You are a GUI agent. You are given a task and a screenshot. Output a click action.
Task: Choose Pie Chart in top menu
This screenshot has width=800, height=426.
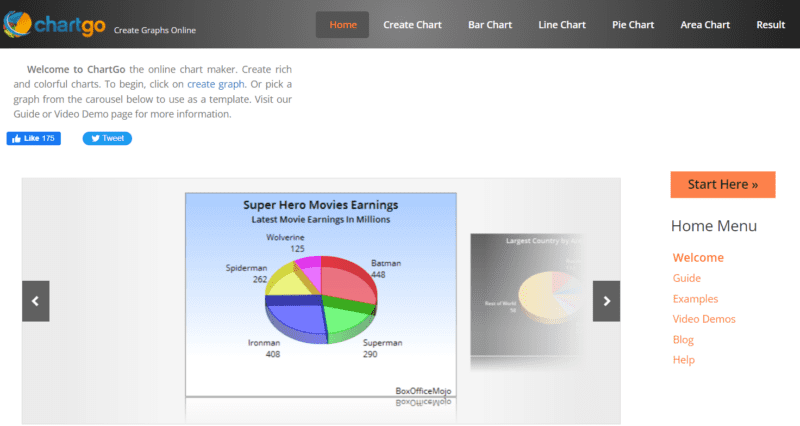coord(633,25)
